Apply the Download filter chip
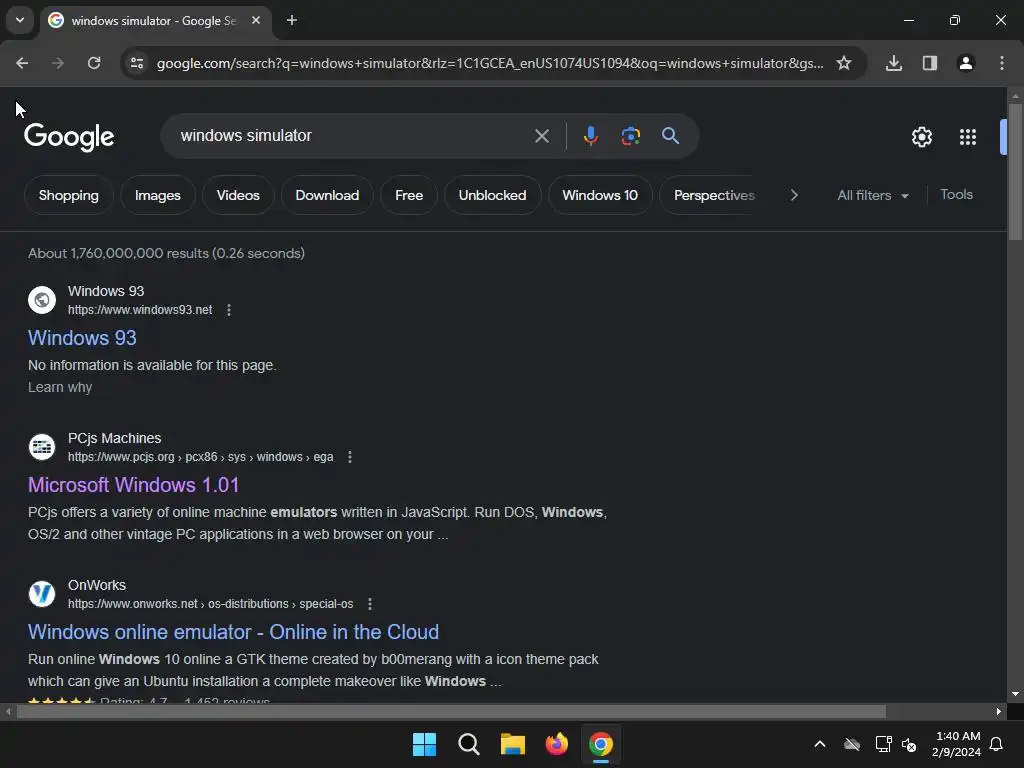 (327, 195)
